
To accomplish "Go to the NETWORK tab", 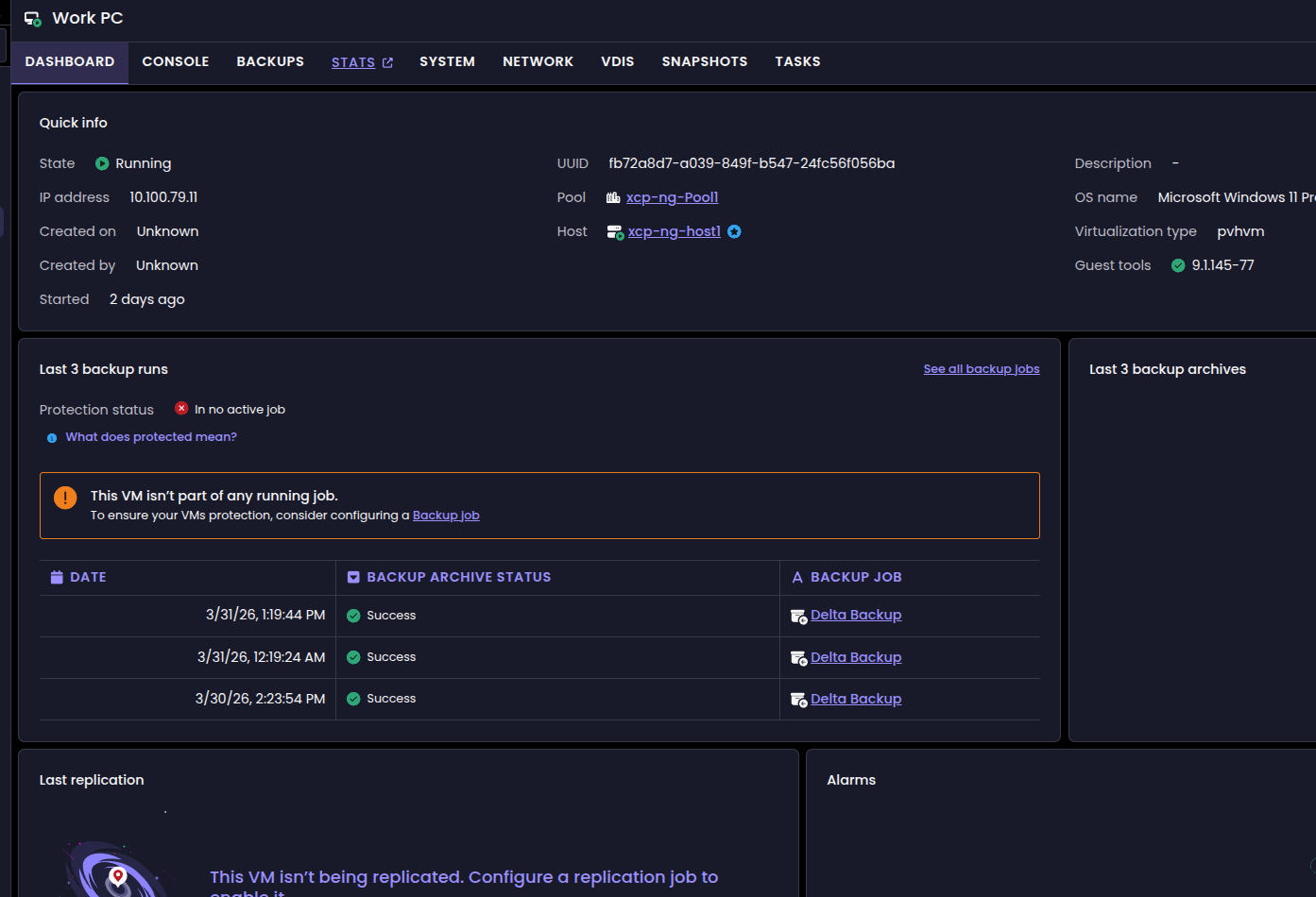I will point(538,61).
